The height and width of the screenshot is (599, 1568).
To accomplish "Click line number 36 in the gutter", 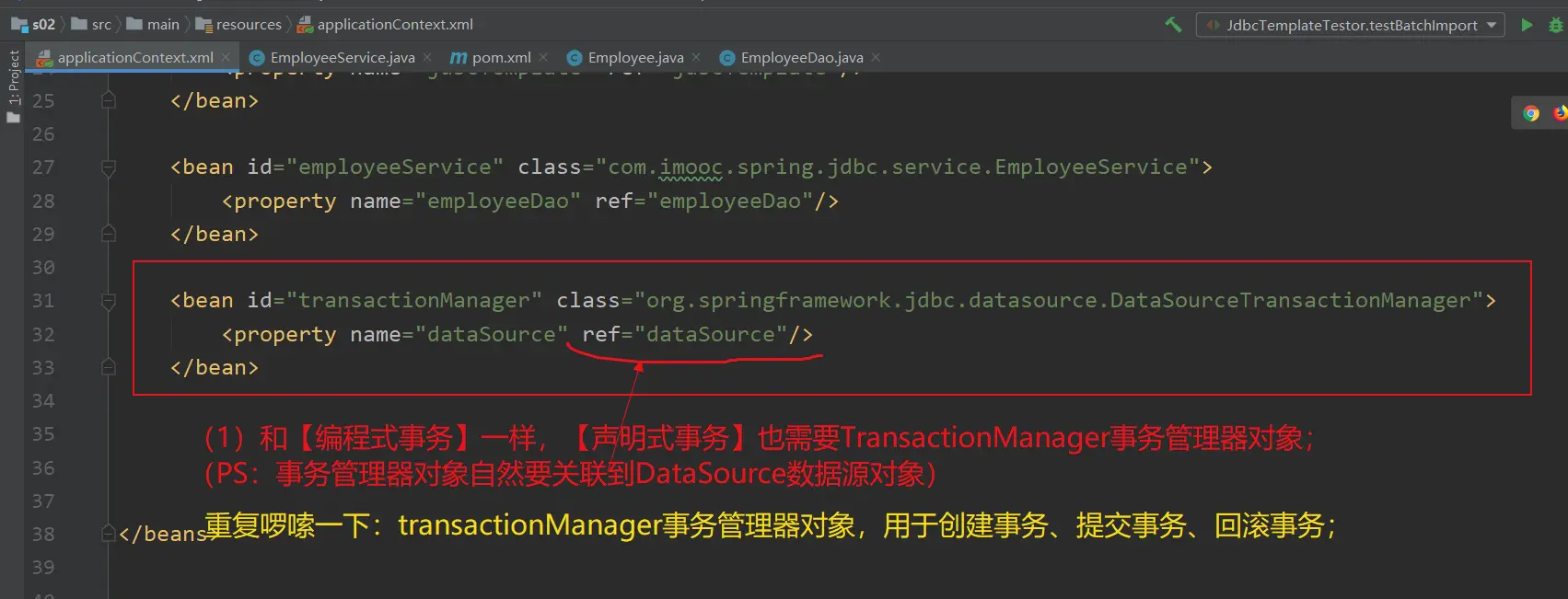I will click(x=43, y=468).
